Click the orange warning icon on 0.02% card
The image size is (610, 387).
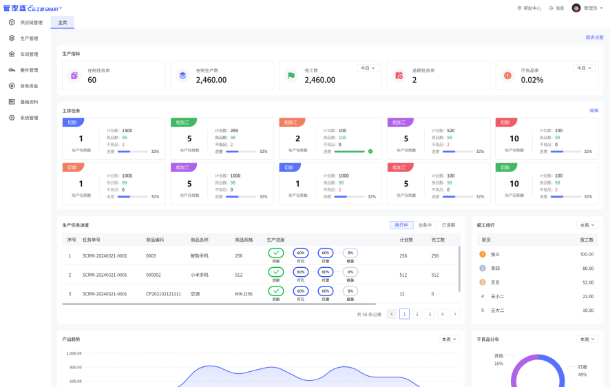(x=508, y=75)
